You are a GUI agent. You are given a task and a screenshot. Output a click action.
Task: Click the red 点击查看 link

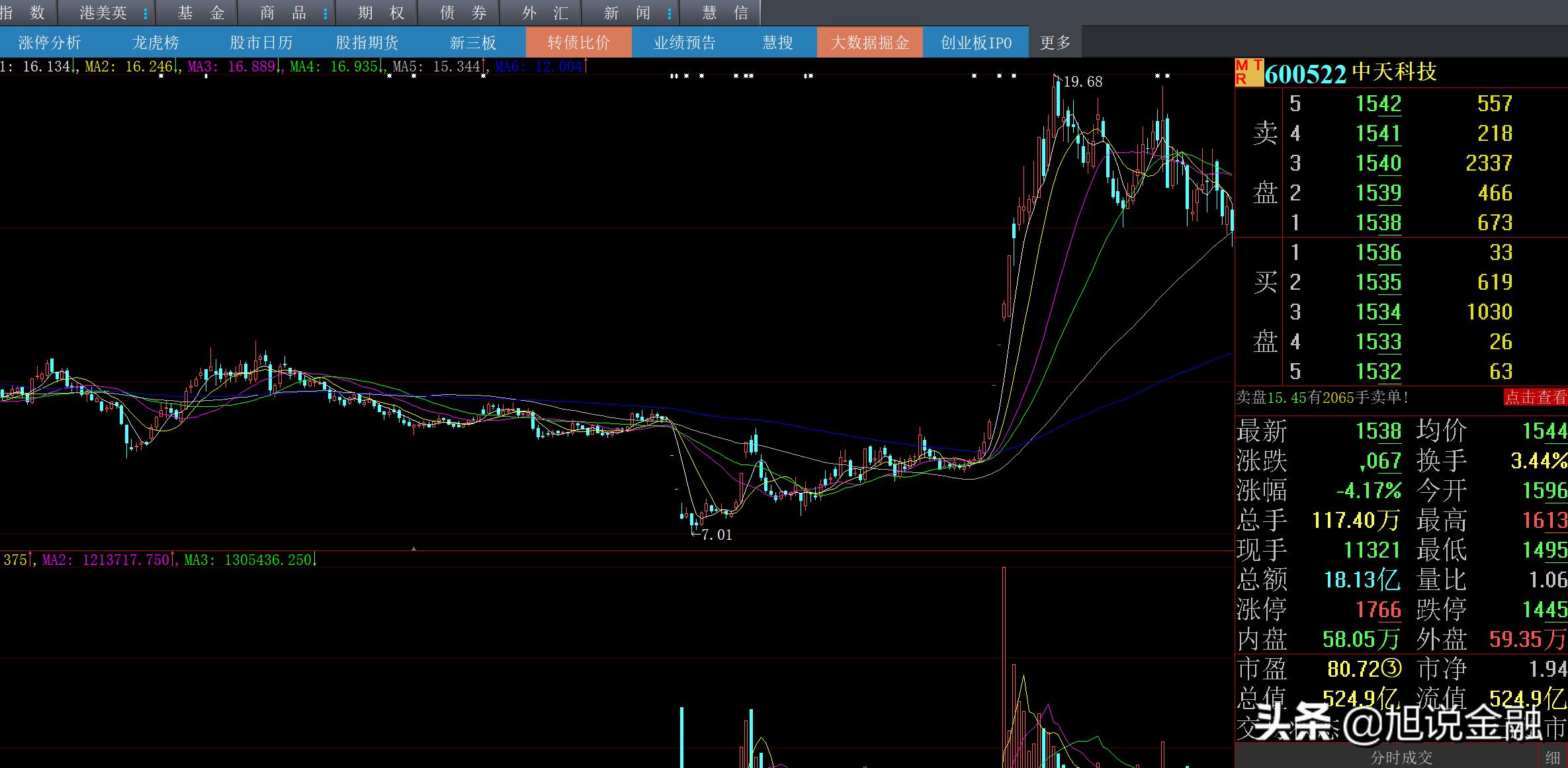coord(1535,397)
